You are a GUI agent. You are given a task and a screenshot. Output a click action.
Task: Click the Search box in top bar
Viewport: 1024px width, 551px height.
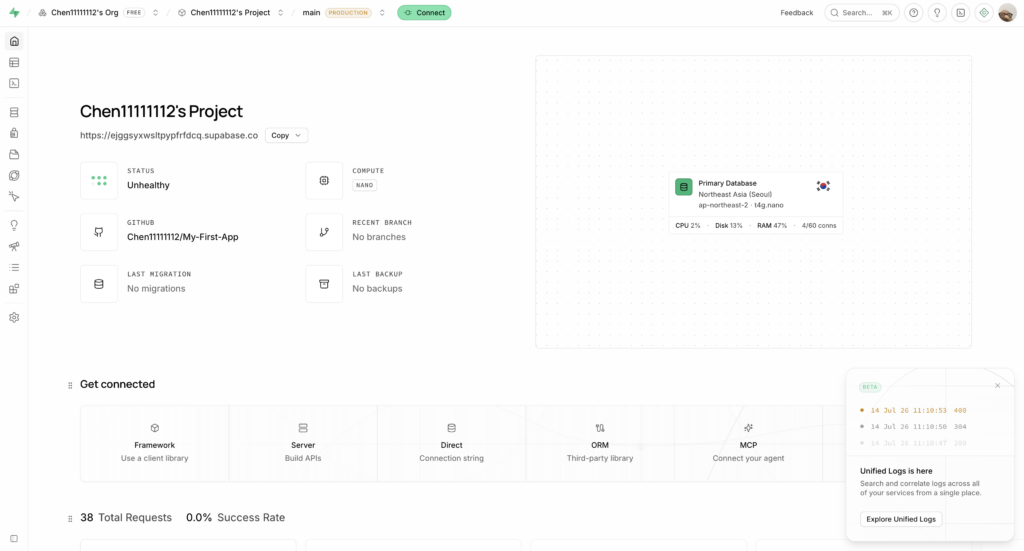[x=862, y=12]
